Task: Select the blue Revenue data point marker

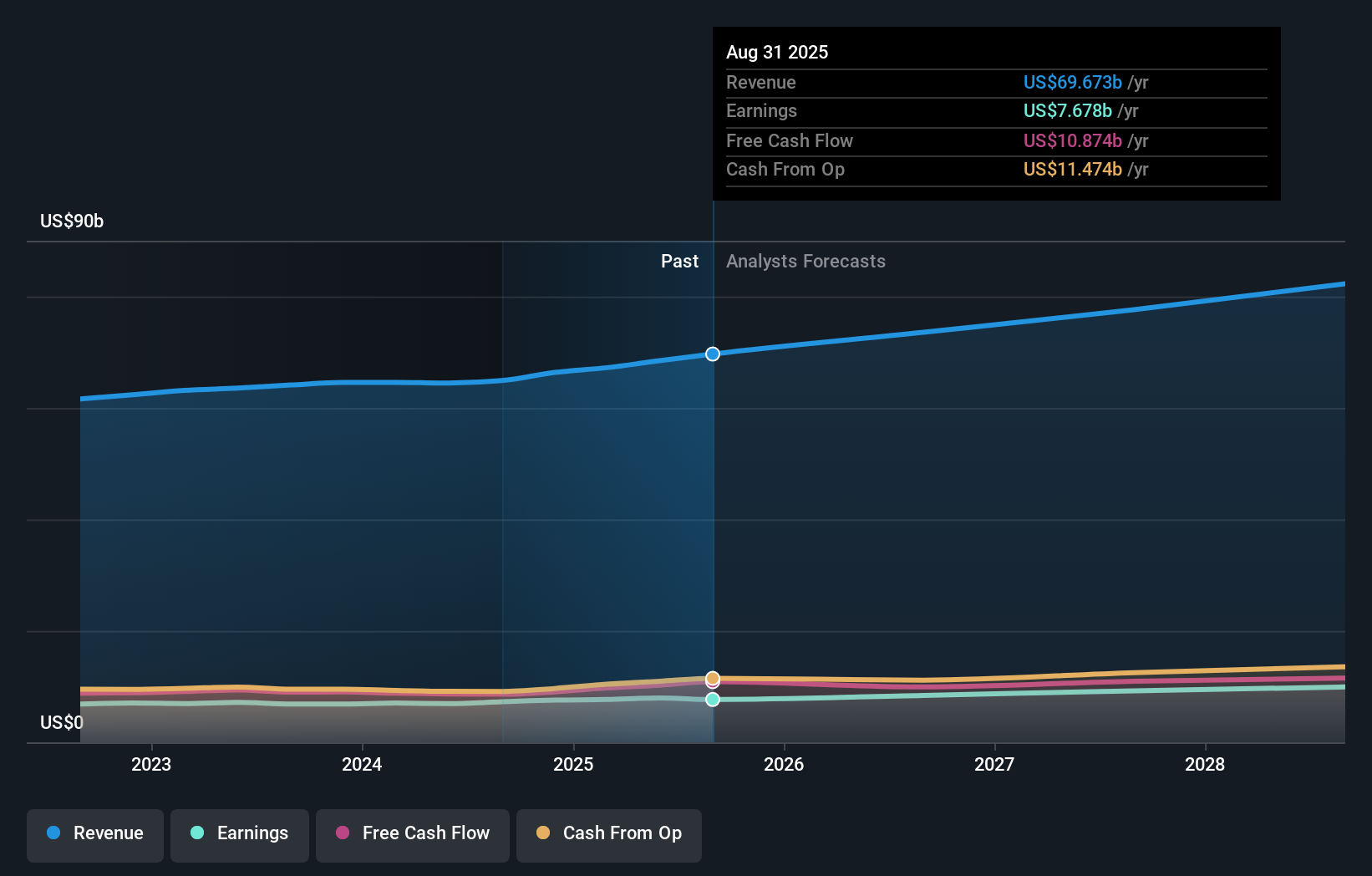Action: [712, 354]
